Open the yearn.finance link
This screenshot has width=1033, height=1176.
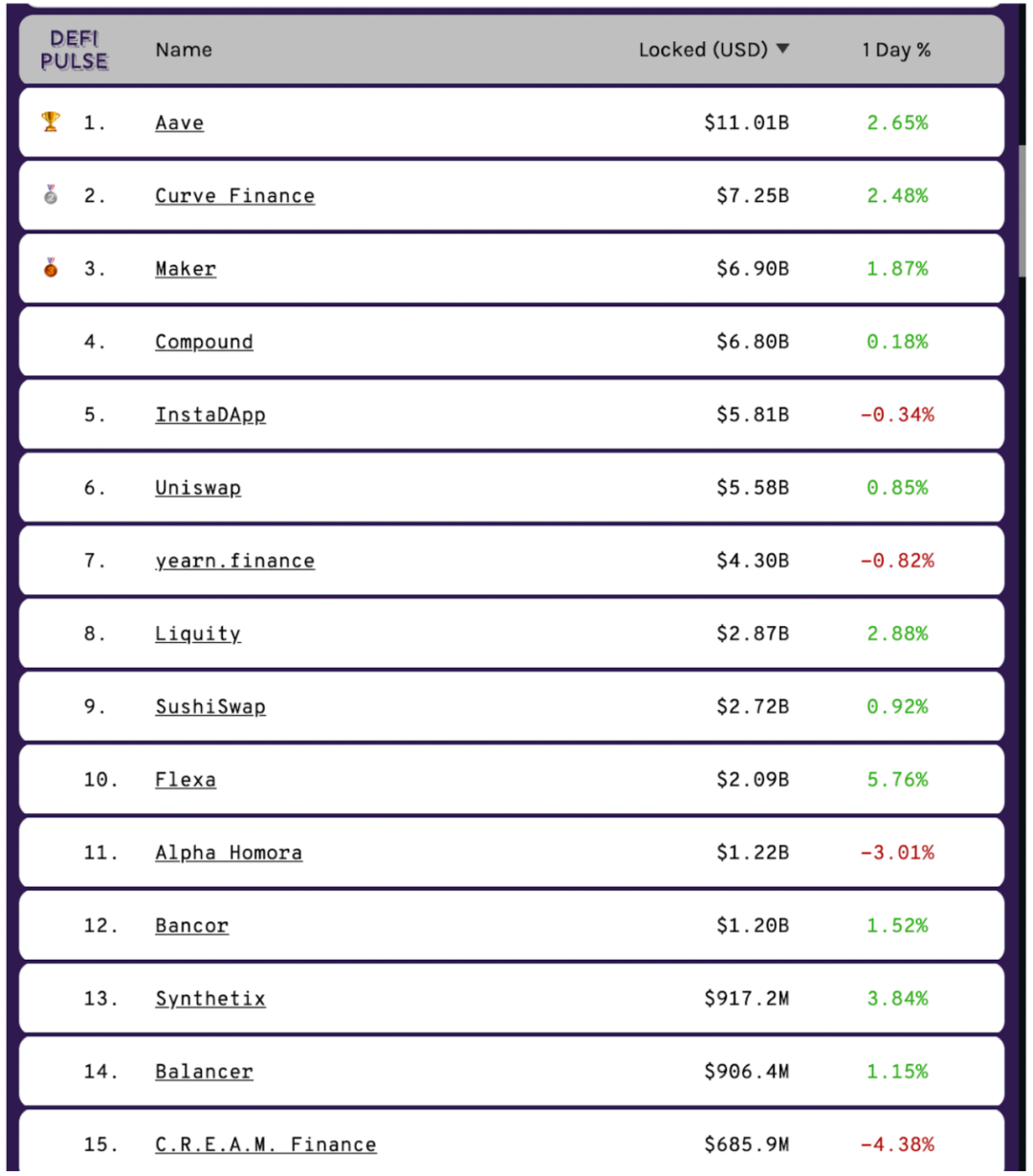[x=234, y=561]
